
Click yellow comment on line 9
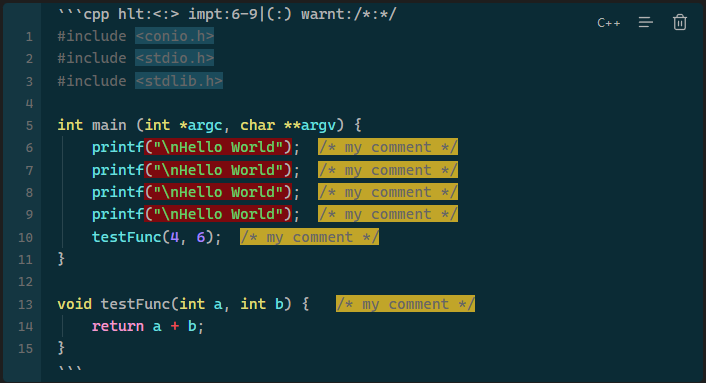point(388,214)
